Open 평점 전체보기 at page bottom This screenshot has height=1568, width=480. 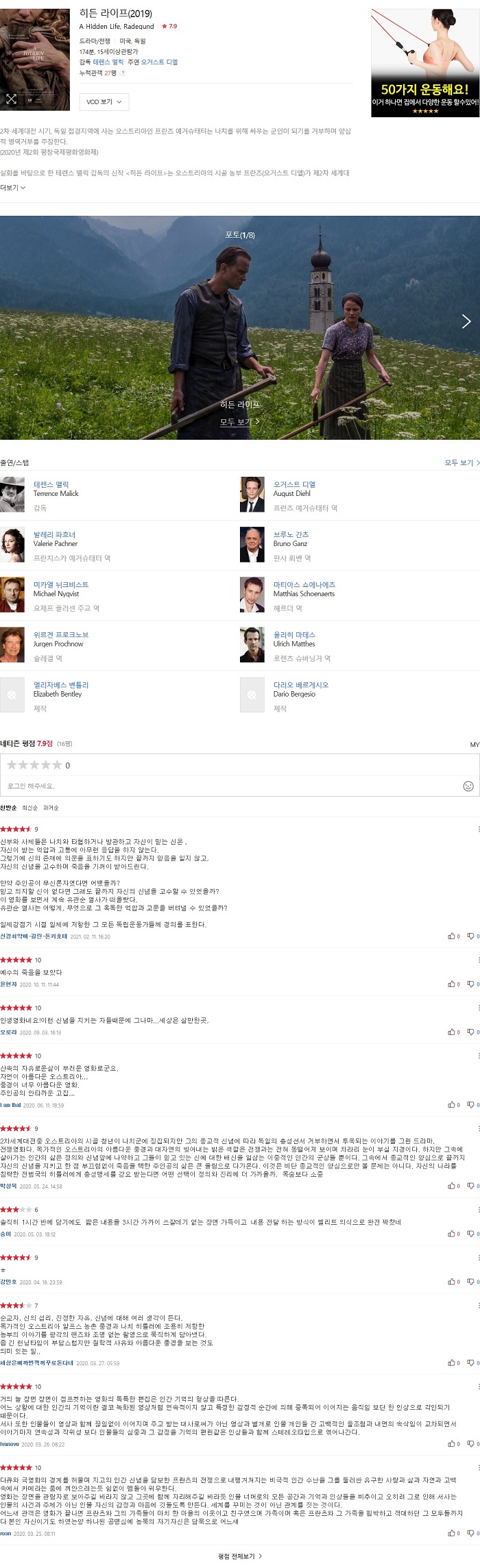(x=240, y=1556)
